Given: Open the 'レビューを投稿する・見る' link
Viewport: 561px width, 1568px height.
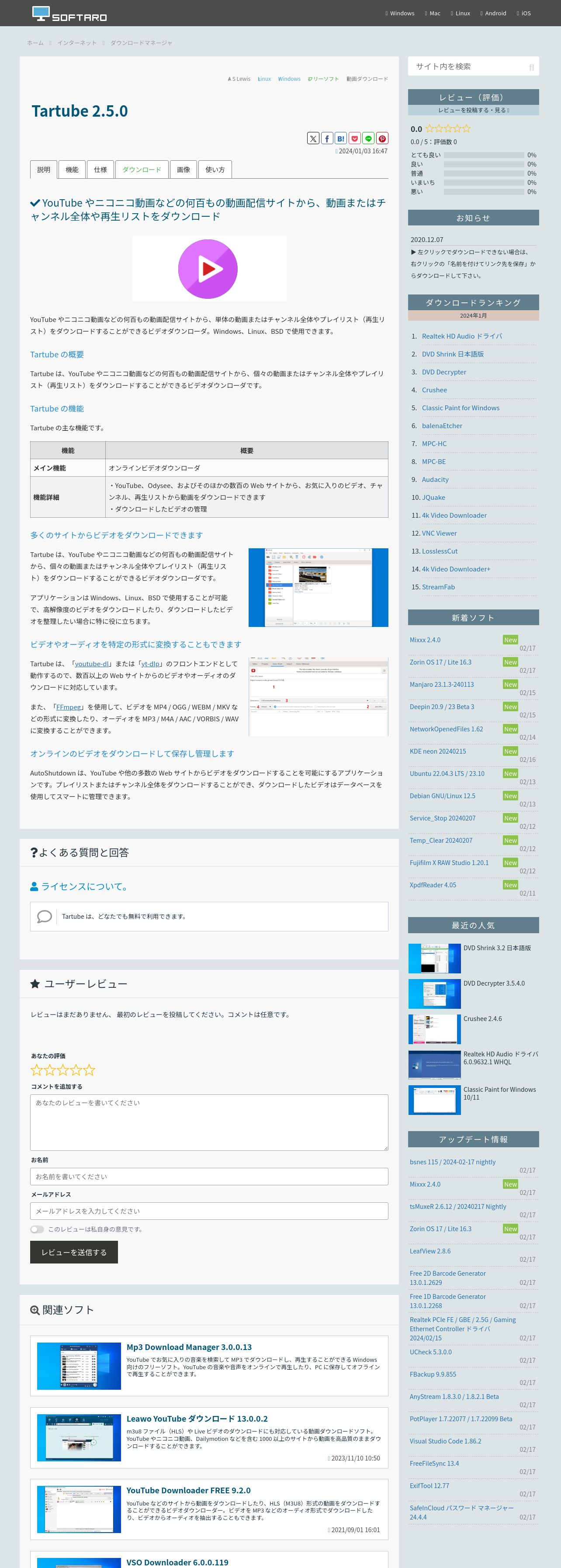Looking at the screenshot, I should 473,110.
